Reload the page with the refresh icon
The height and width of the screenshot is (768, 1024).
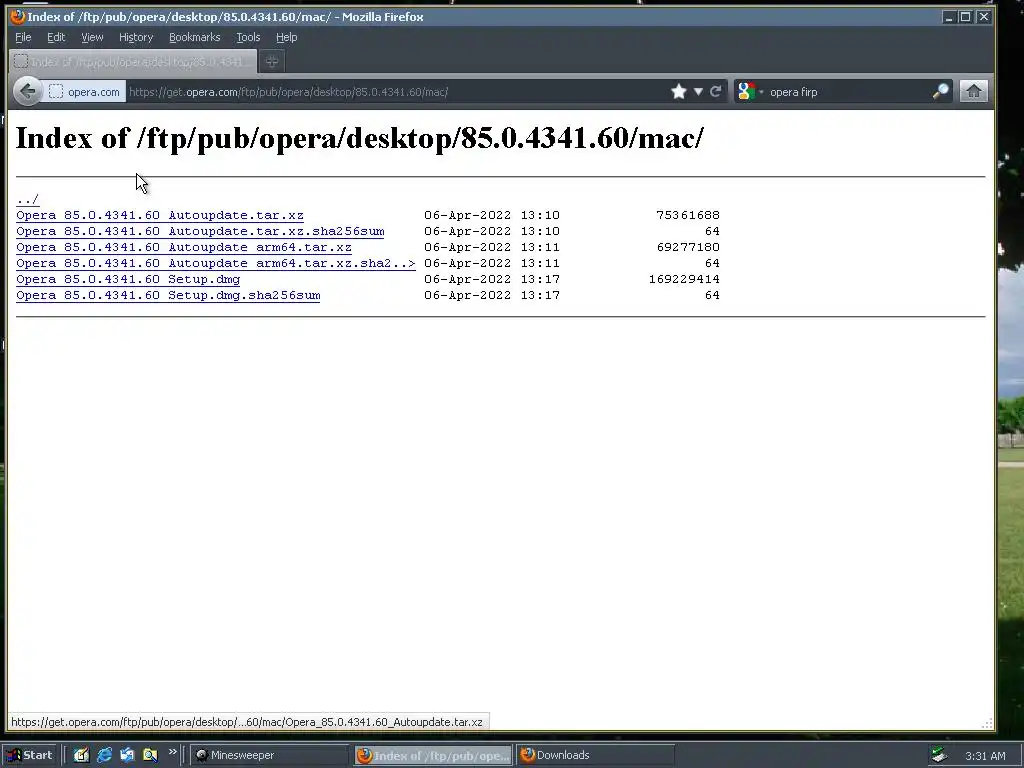(x=716, y=91)
